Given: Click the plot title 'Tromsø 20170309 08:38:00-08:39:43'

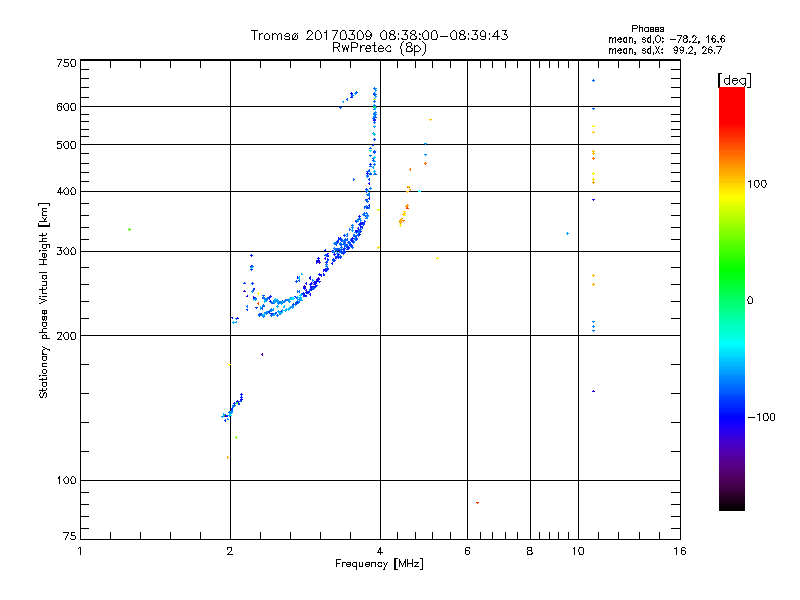Looking at the screenshot, I should coord(379,35).
